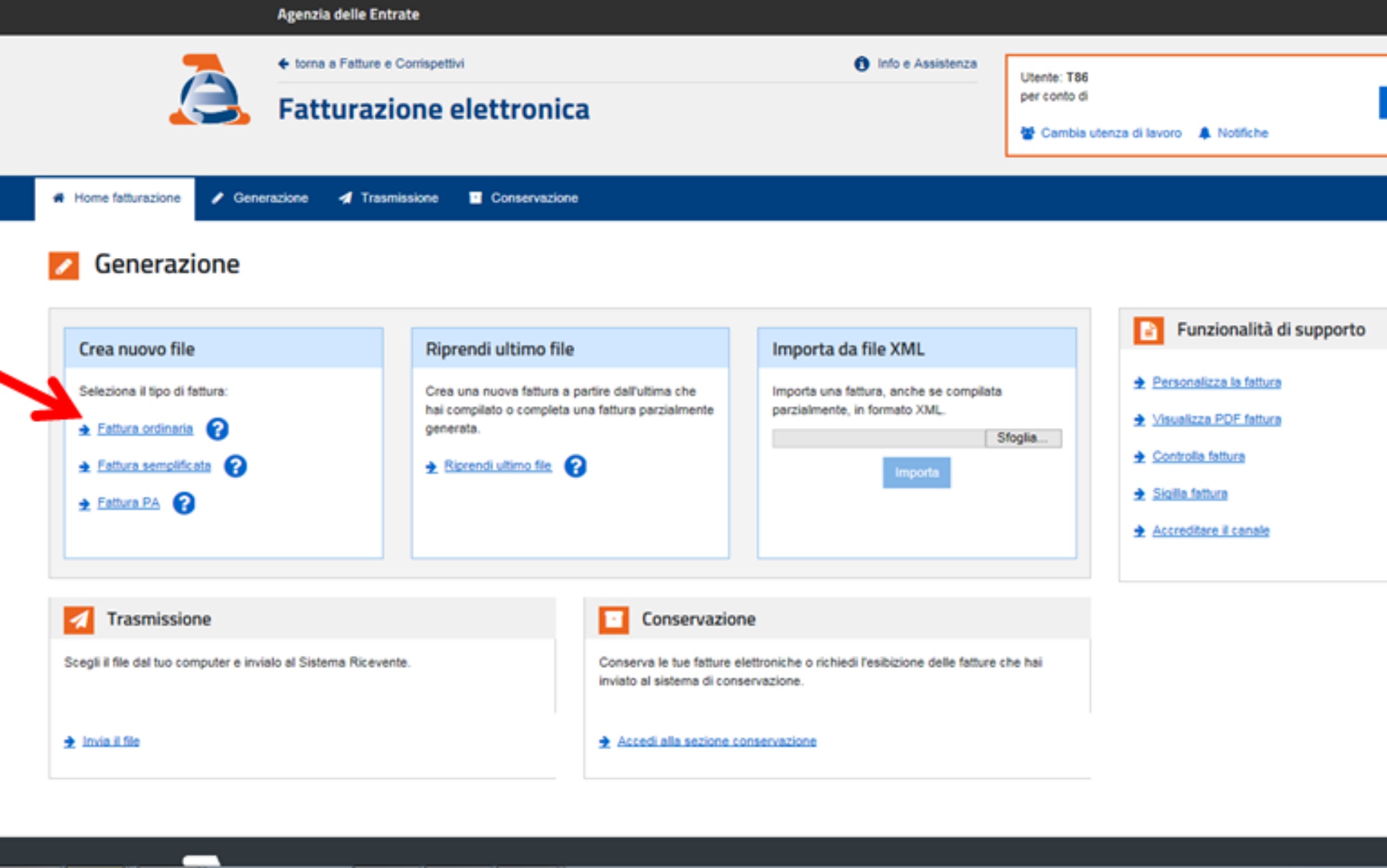The height and width of the screenshot is (868, 1387).
Task: Switch to the Conservazione tab
Action: (523, 198)
